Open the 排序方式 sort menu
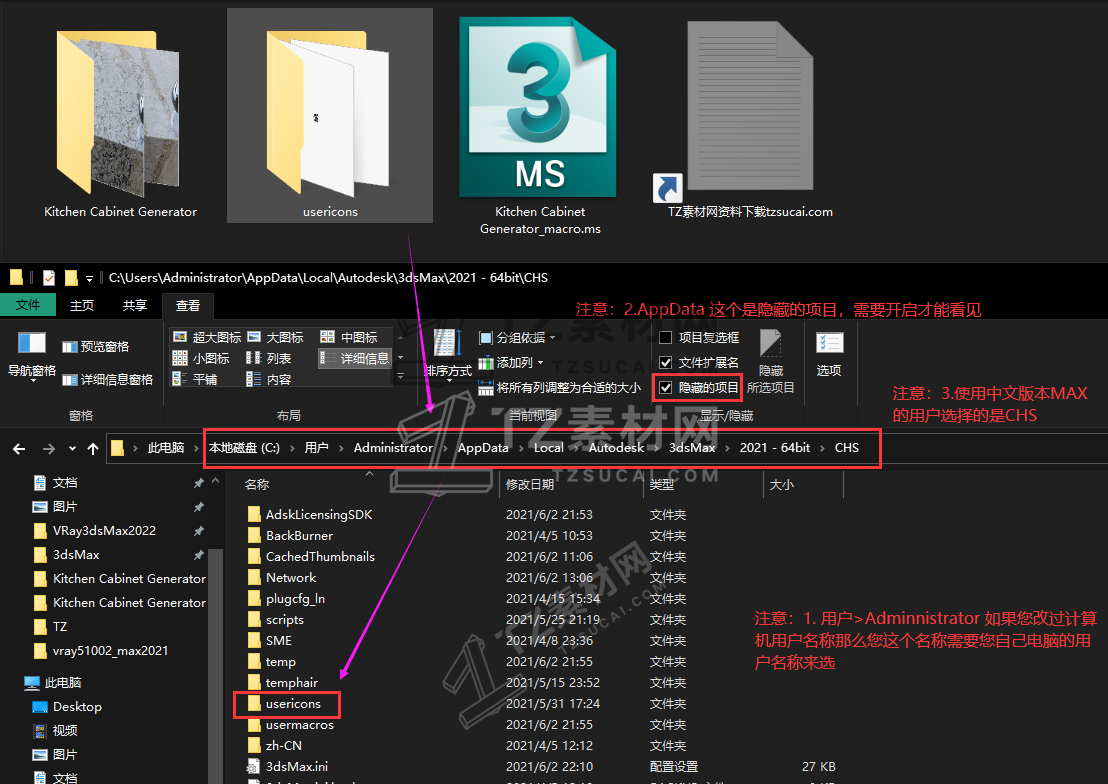This screenshot has width=1108, height=784. 448,355
